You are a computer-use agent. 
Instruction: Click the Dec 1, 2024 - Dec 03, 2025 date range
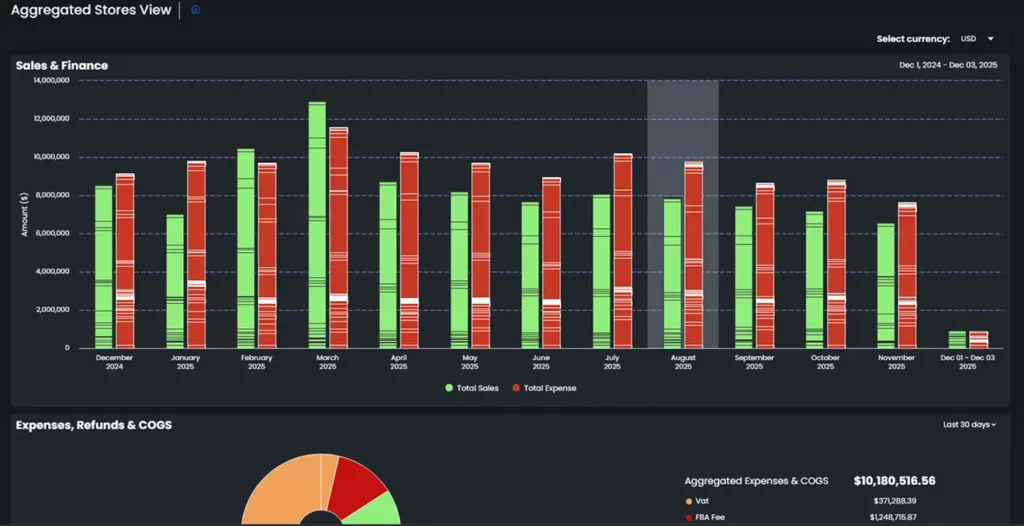tap(948, 65)
